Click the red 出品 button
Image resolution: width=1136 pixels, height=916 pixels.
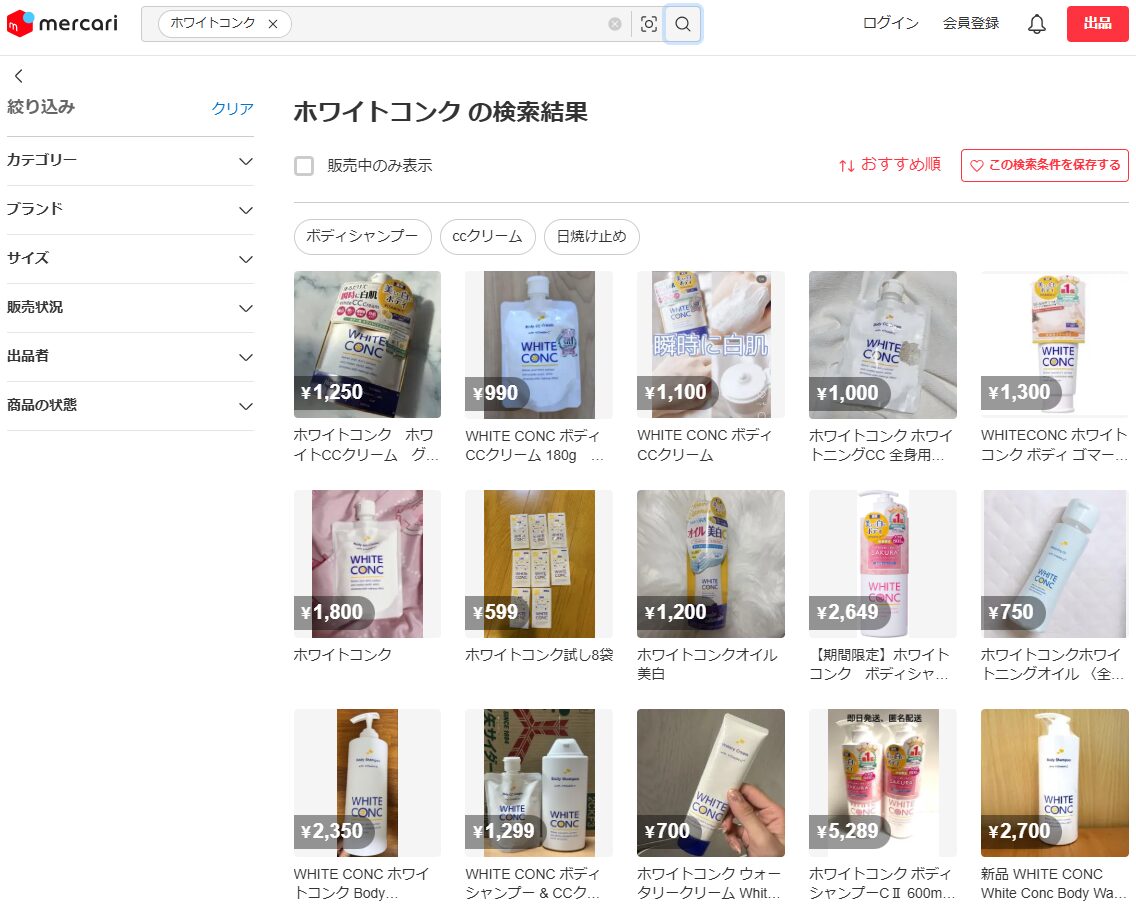point(1097,24)
